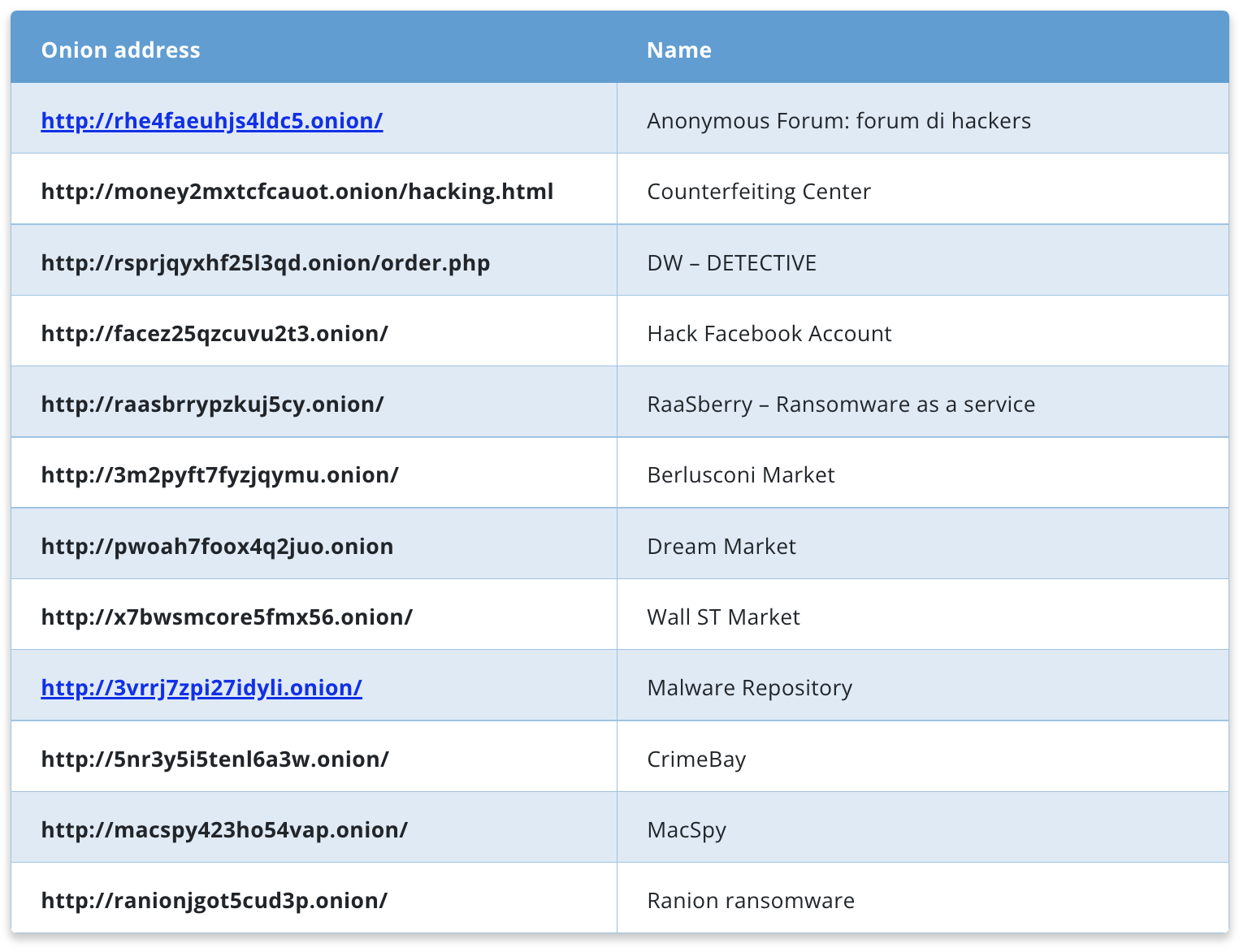Click the Counterfeiting Center name cell

click(758, 191)
